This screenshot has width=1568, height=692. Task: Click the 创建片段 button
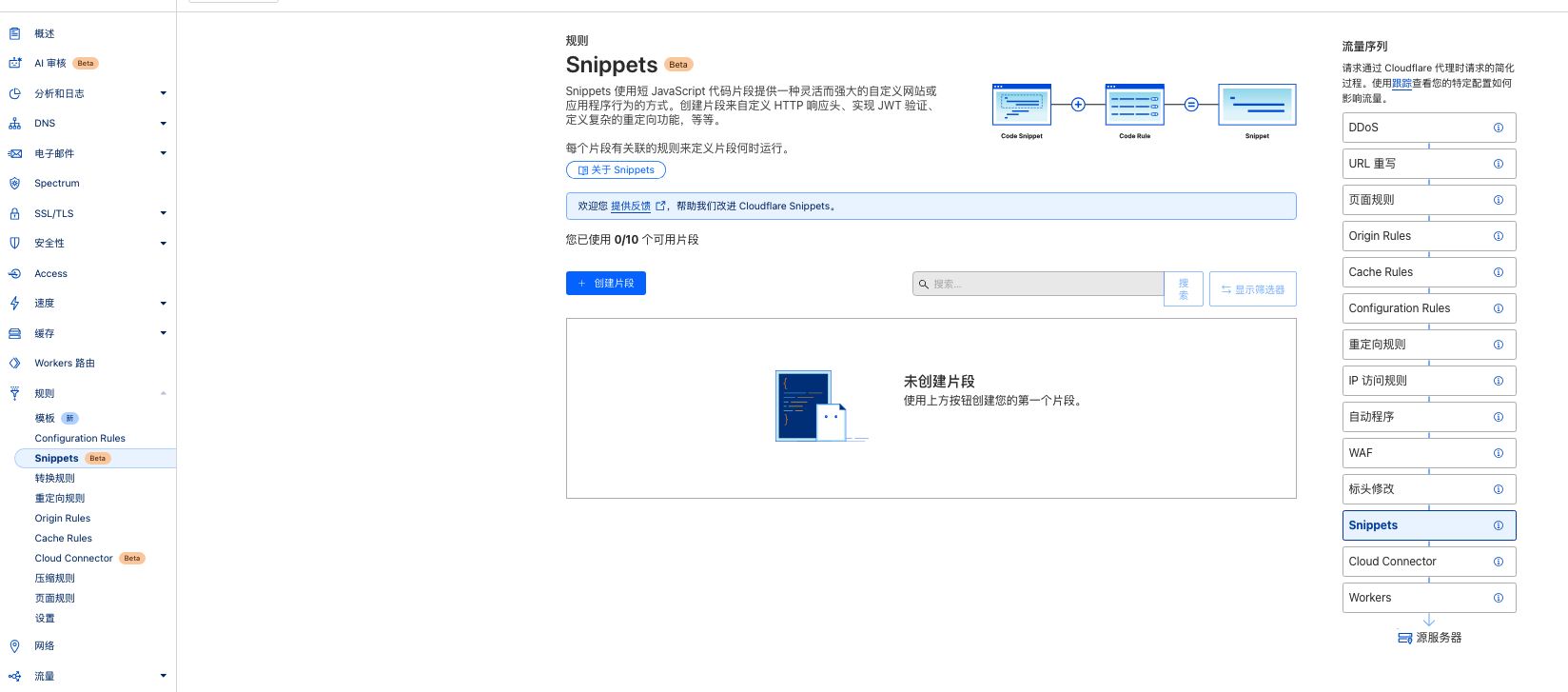606,284
